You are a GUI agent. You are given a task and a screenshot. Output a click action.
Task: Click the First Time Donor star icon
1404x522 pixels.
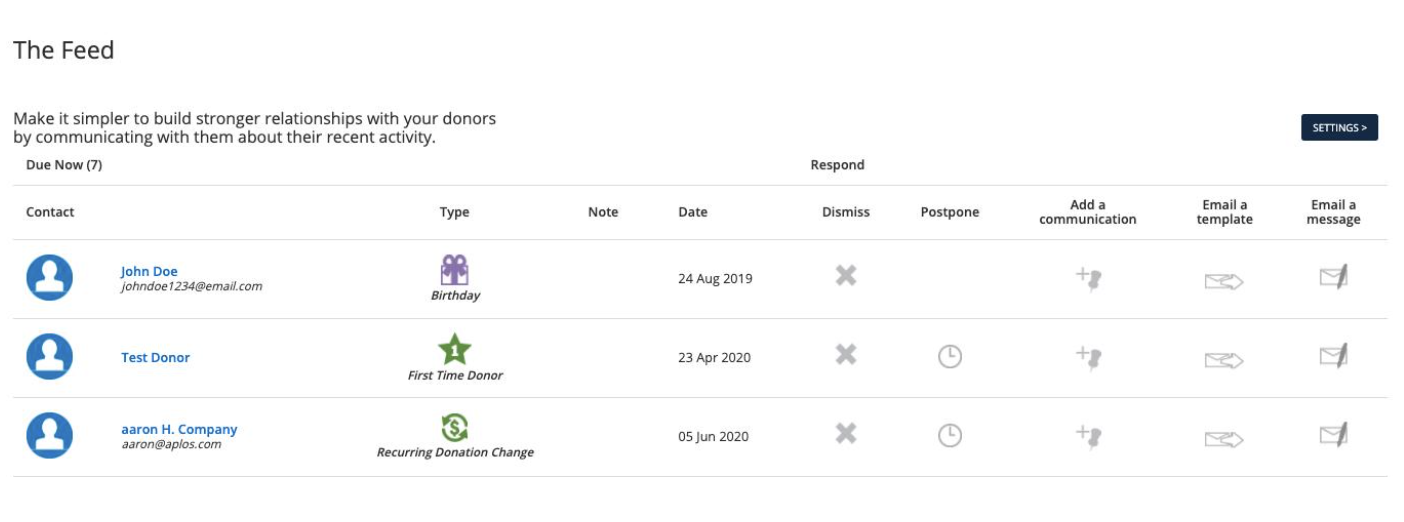(x=455, y=349)
